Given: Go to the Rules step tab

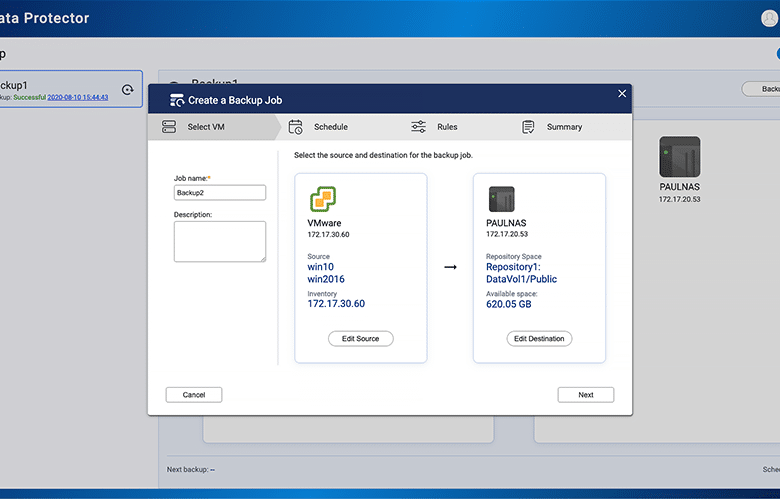Looking at the screenshot, I should [447, 127].
